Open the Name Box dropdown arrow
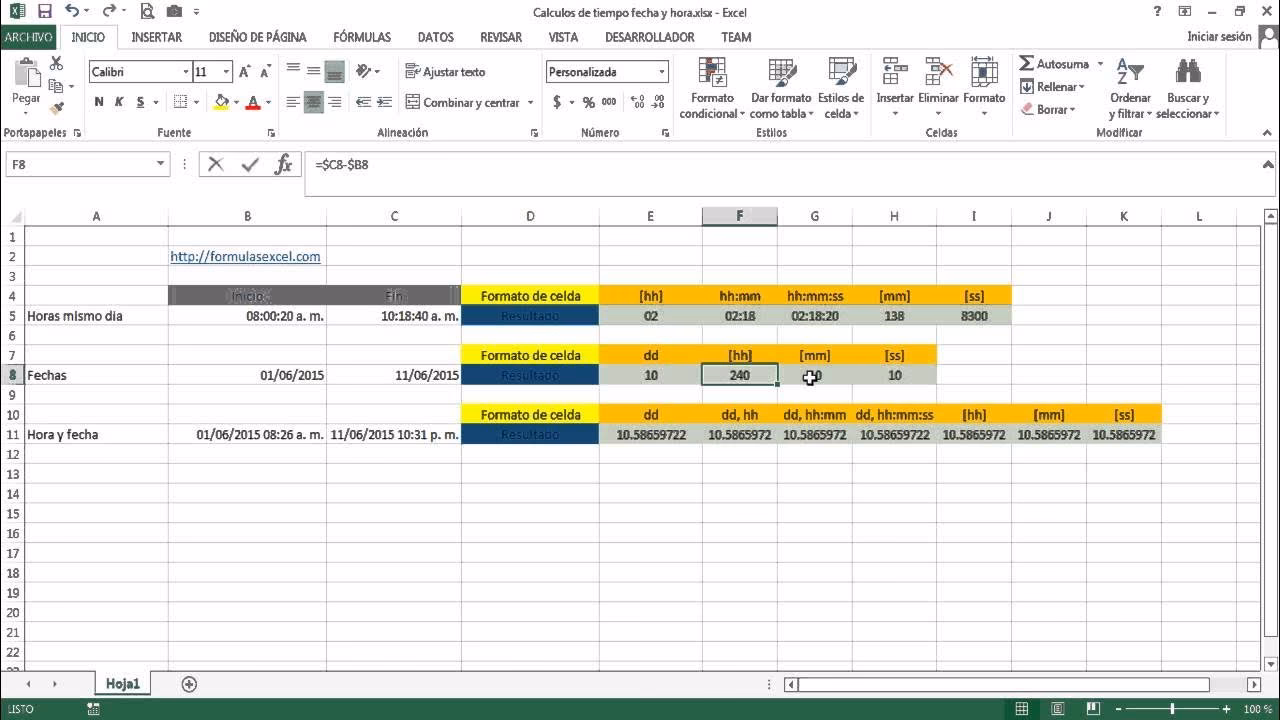Viewport: 1280px width, 720px height. click(161, 165)
